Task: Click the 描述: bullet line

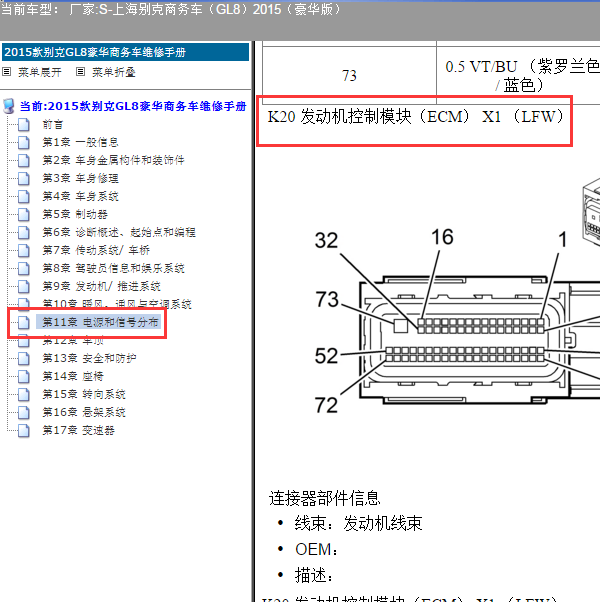Action: (314, 575)
